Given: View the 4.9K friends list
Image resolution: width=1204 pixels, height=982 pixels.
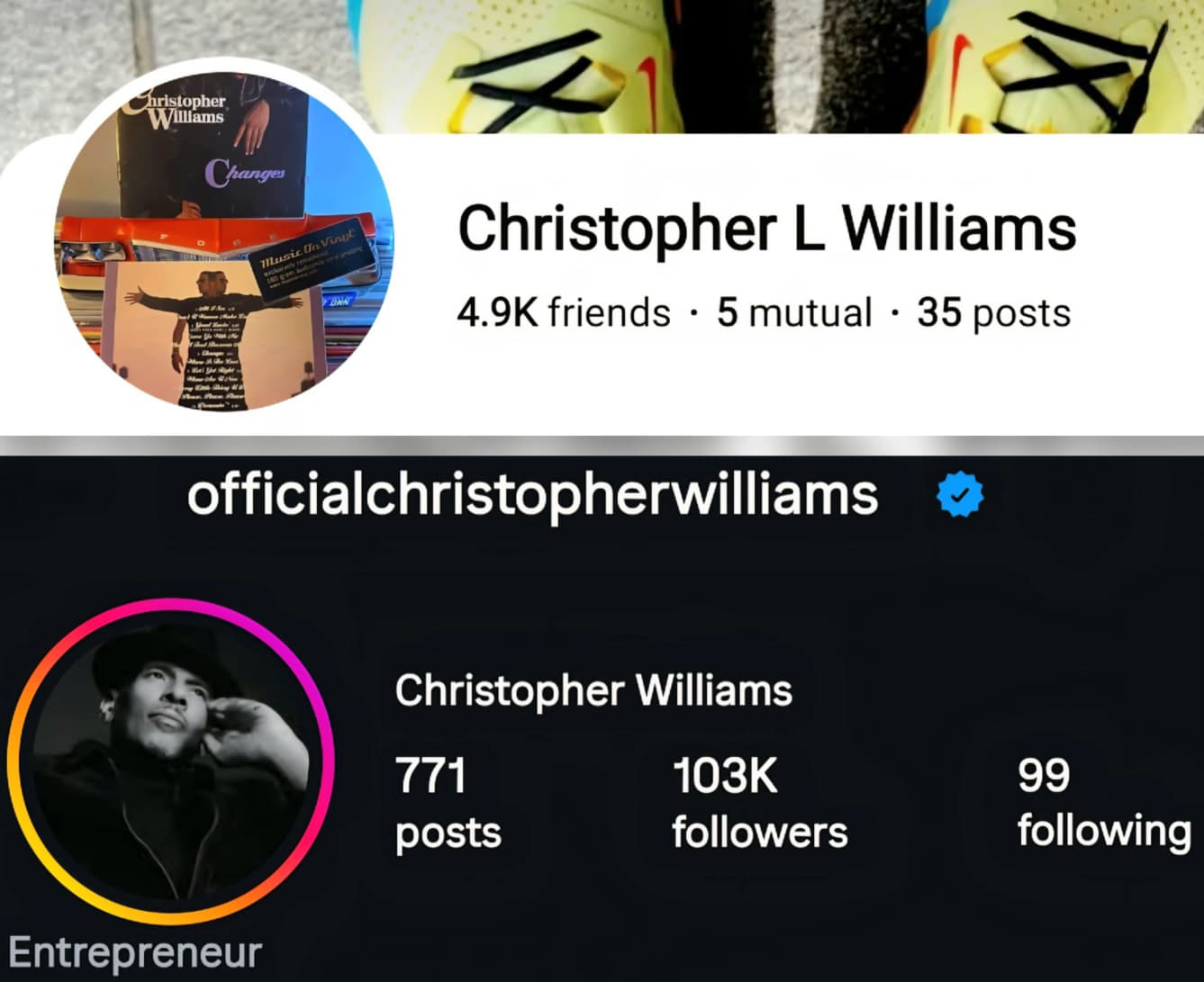Looking at the screenshot, I should coord(564,313).
